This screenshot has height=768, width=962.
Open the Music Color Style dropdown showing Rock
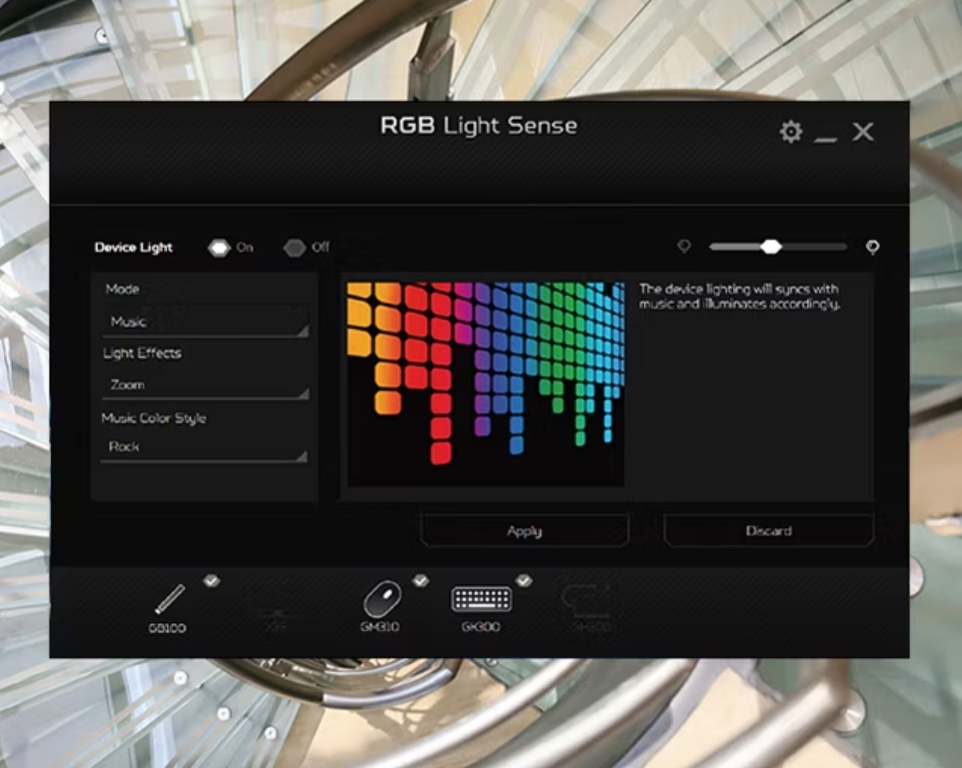(x=205, y=447)
